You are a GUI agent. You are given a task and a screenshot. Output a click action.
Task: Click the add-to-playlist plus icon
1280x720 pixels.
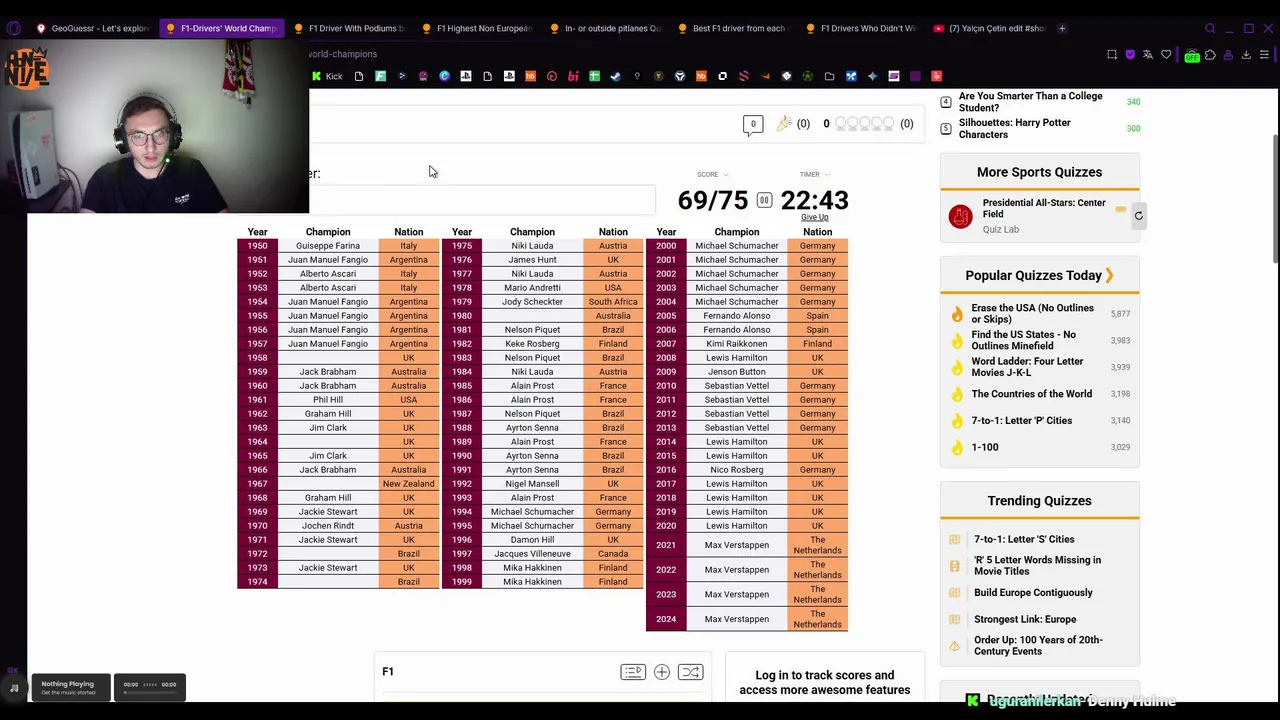click(x=662, y=672)
